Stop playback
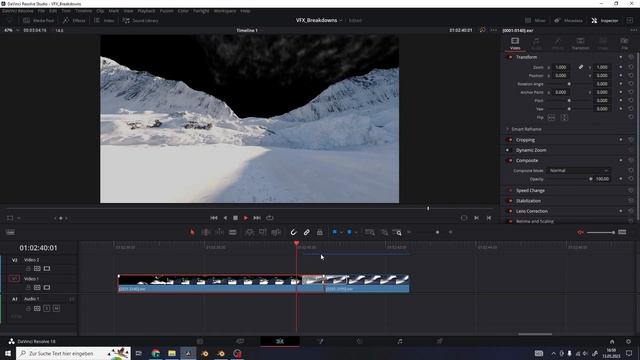The height and width of the screenshot is (360, 640). [x=236, y=218]
